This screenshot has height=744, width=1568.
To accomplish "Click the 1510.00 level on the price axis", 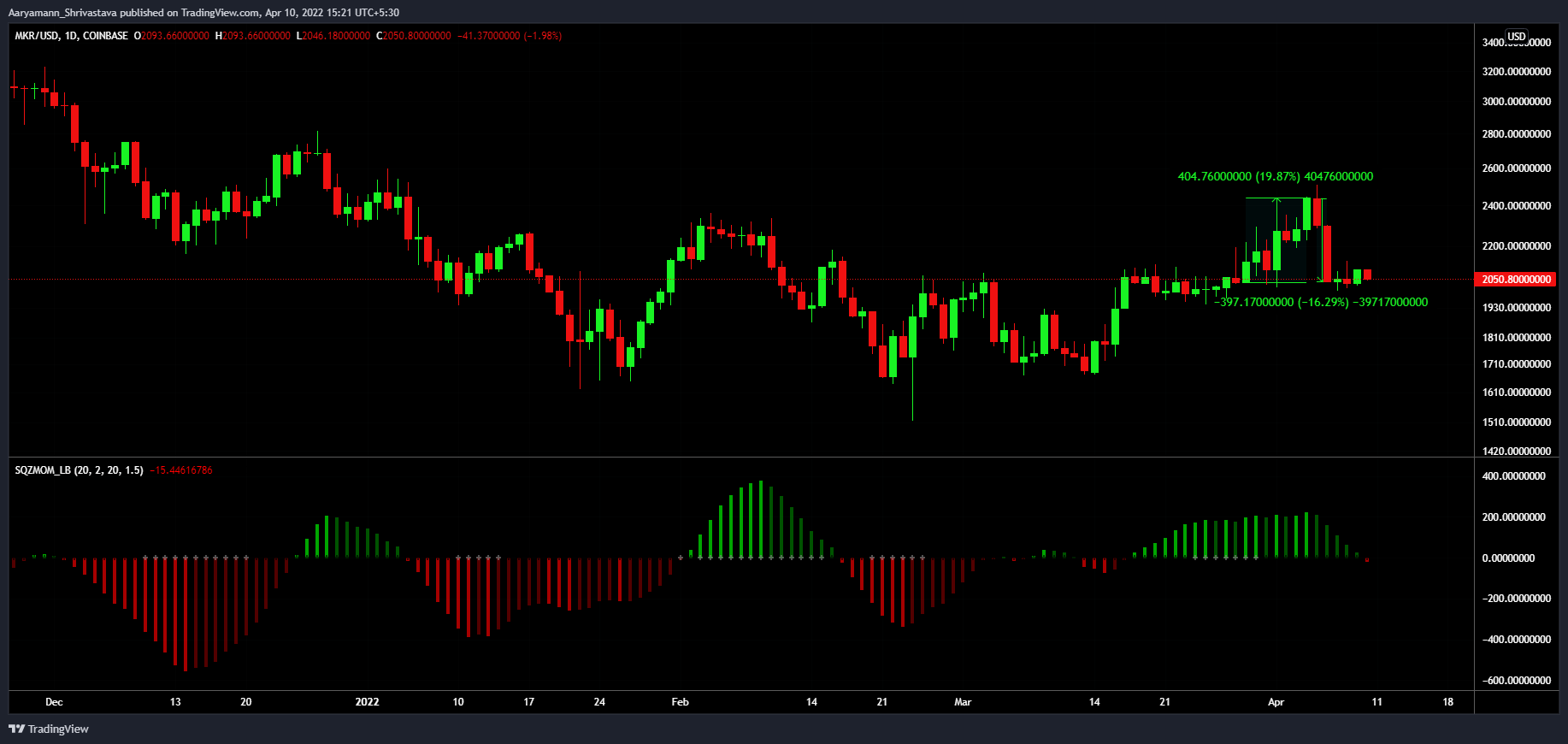I will point(1516,422).
